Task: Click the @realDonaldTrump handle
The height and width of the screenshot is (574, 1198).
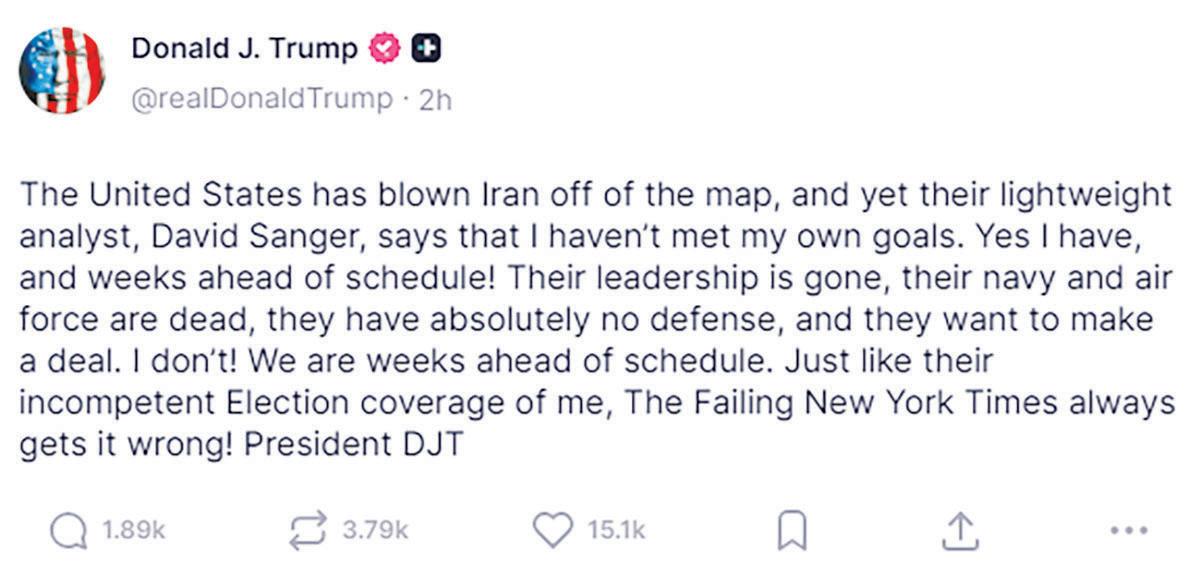Action: [263, 99]
